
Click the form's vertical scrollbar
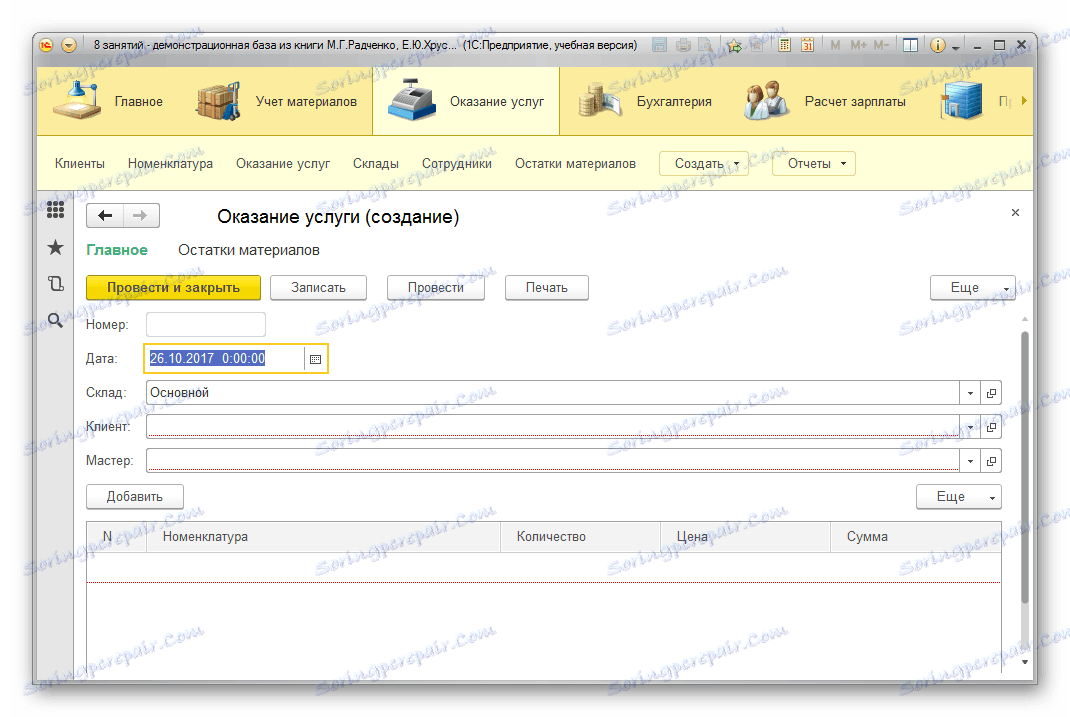coord(1024,467)
